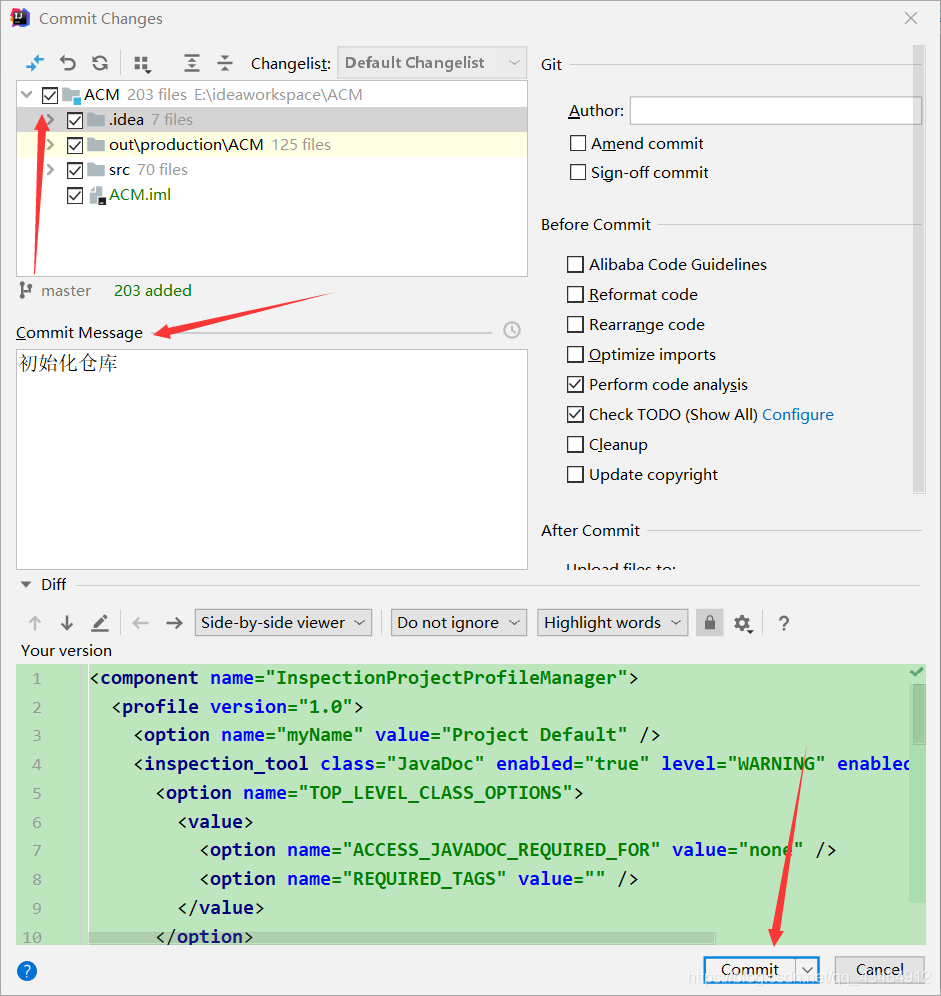This screenshot has width=941, height=996.
Task: Select the Show Diff icon in the toolbar
Action: (x=34, y=62)
